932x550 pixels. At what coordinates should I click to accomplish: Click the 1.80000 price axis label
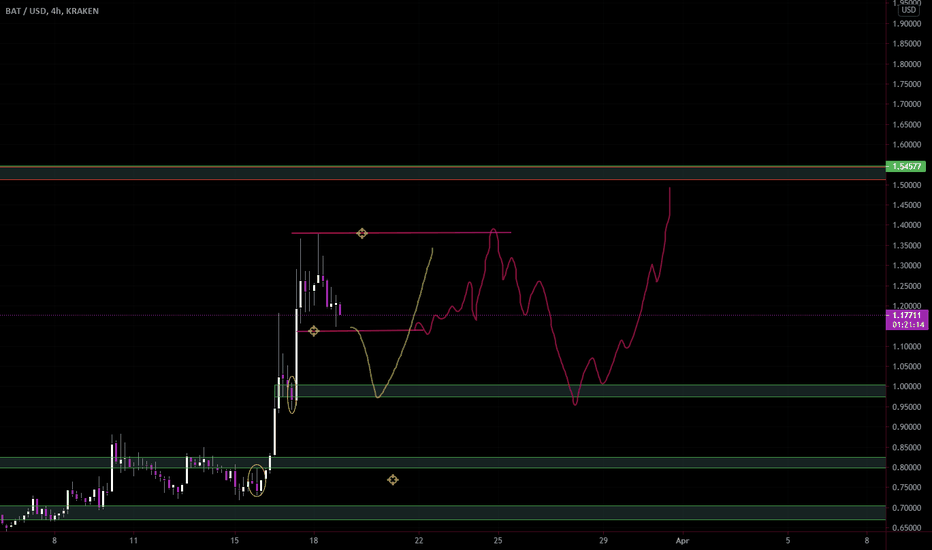pos(906,64)
